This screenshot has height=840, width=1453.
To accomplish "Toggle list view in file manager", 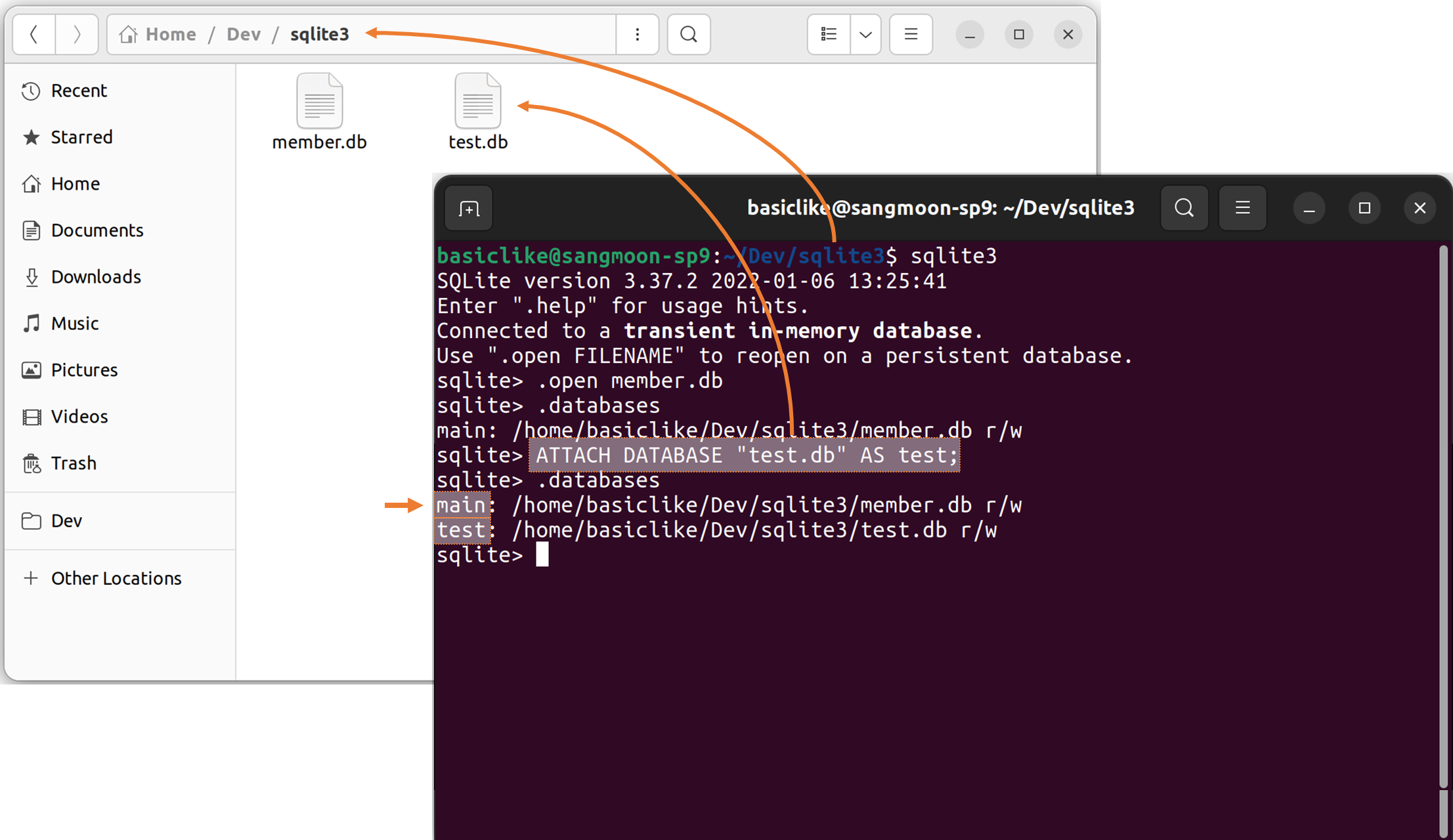I will click(x=829, y=34).
